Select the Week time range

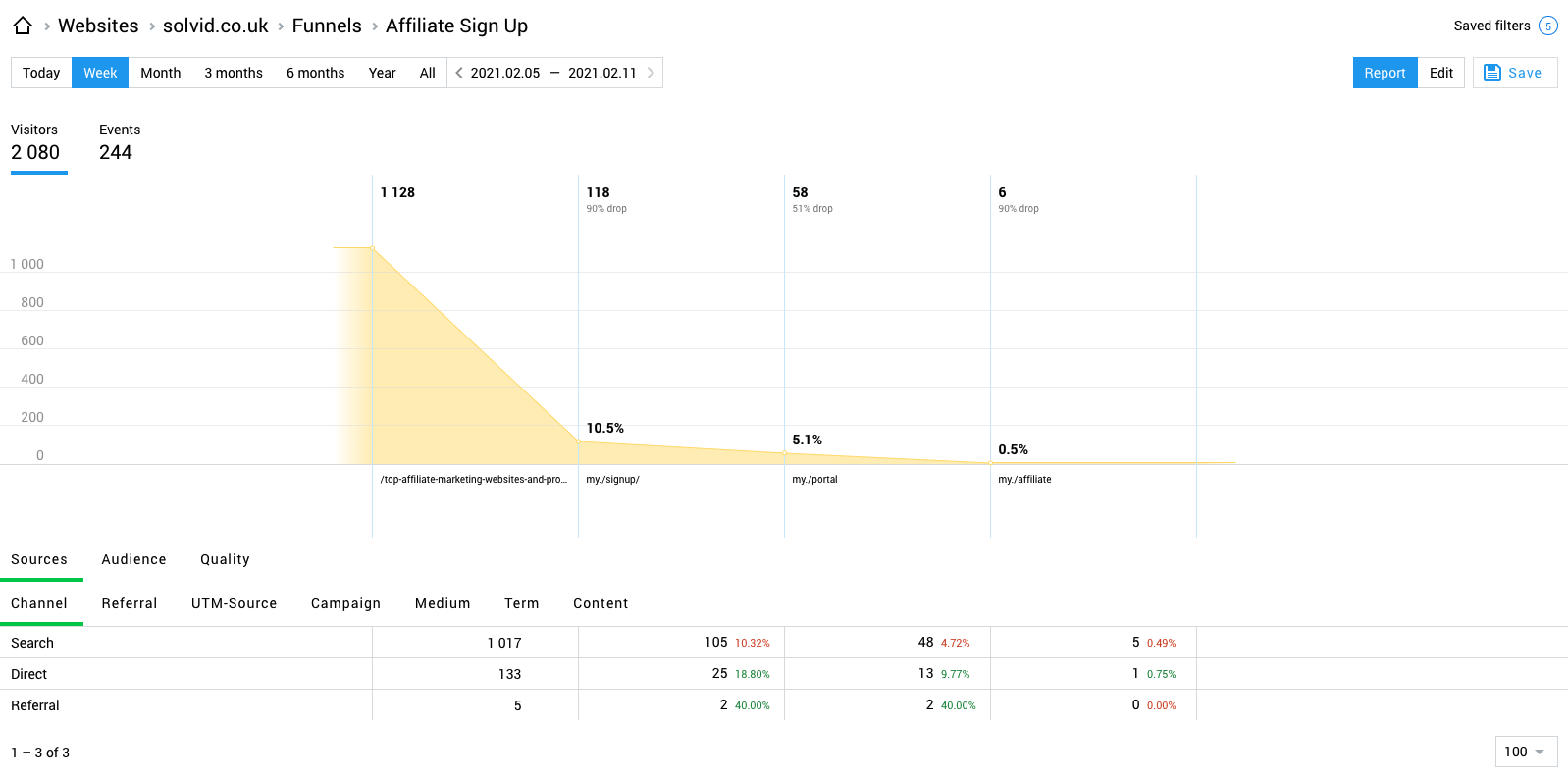[100, 73]
